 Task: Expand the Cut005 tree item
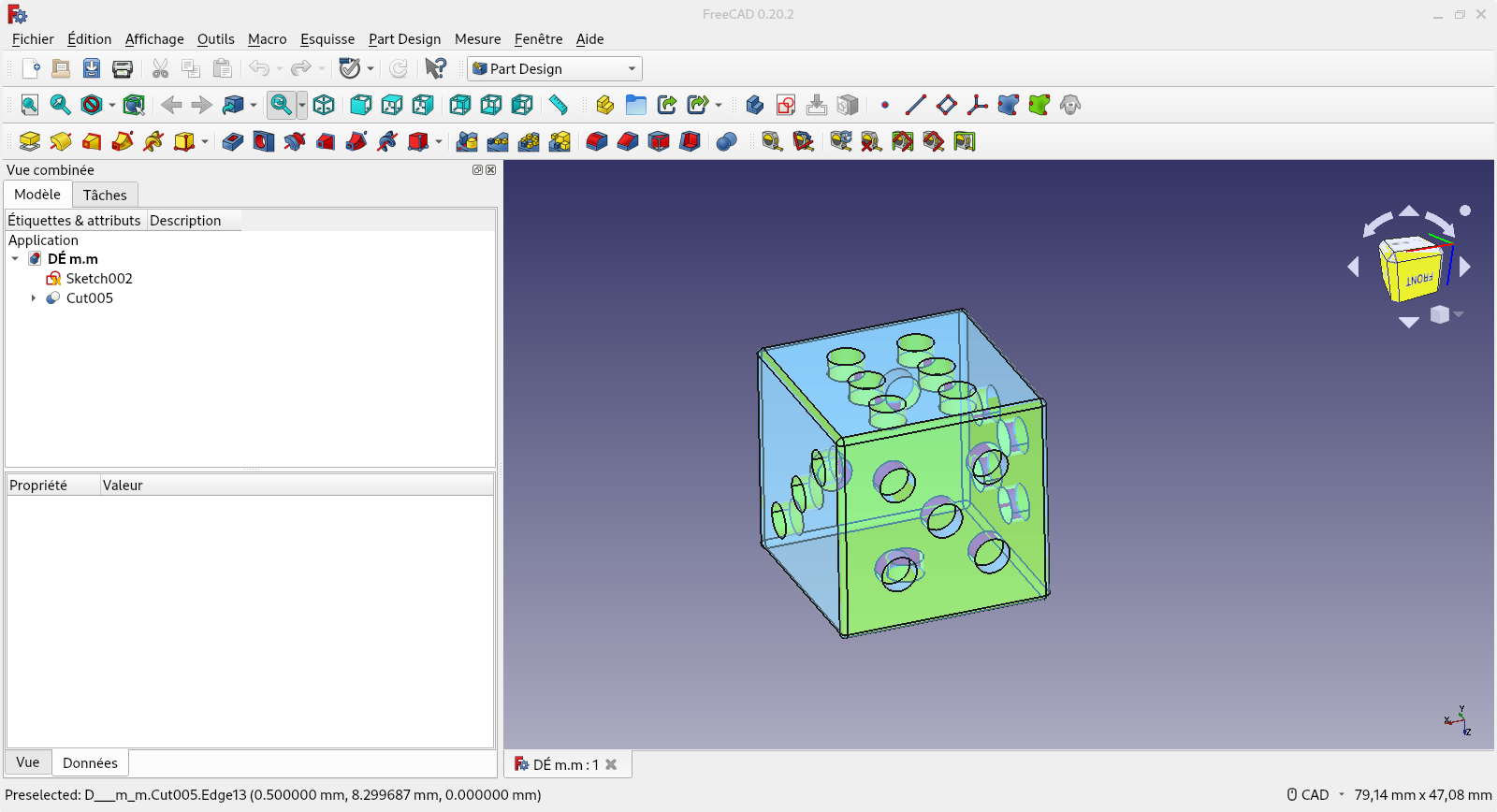click(x=34, y=298)
